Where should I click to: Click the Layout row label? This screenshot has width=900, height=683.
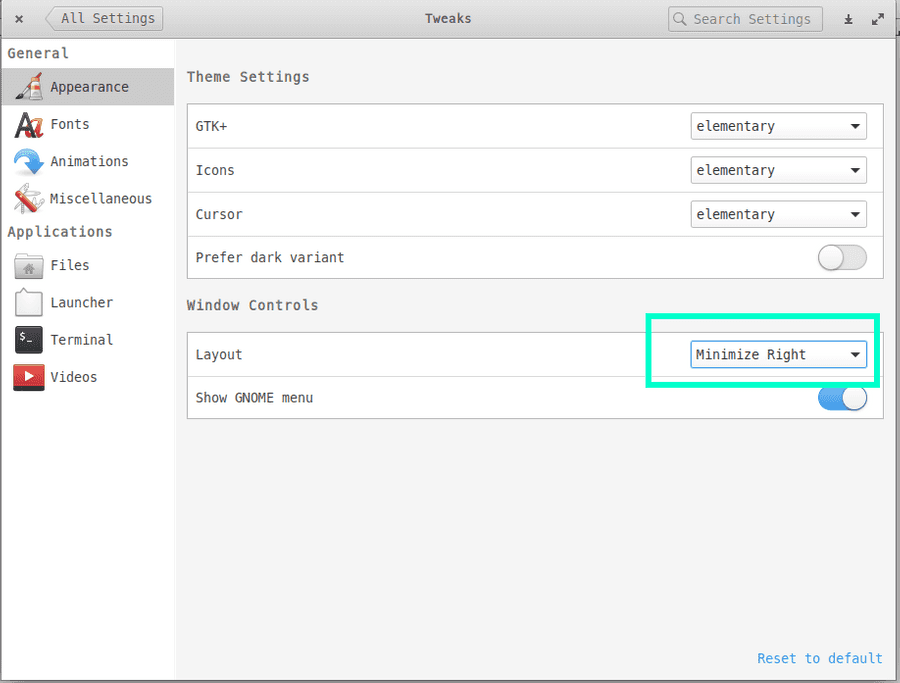tap(219, 355)
